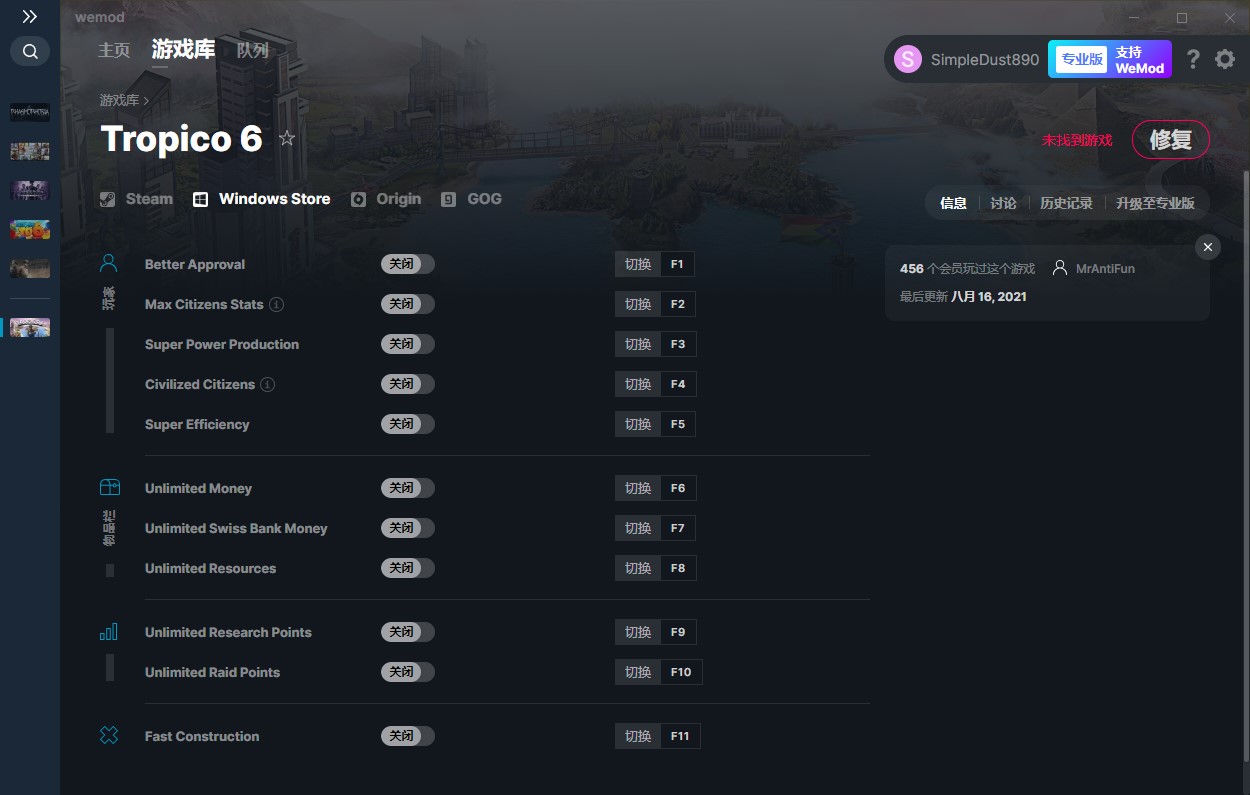Toggle Super Efficiency switch
1250x795 pixels.
408,424
